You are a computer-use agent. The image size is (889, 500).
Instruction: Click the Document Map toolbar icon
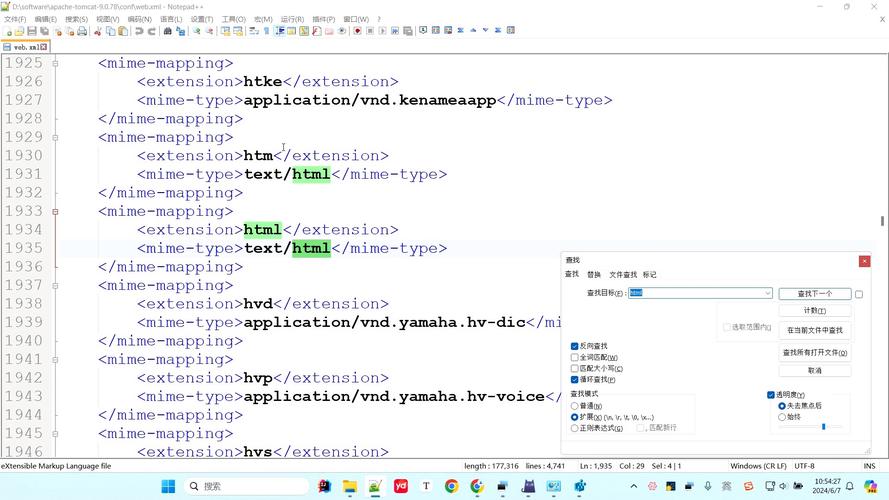[304, 31]
